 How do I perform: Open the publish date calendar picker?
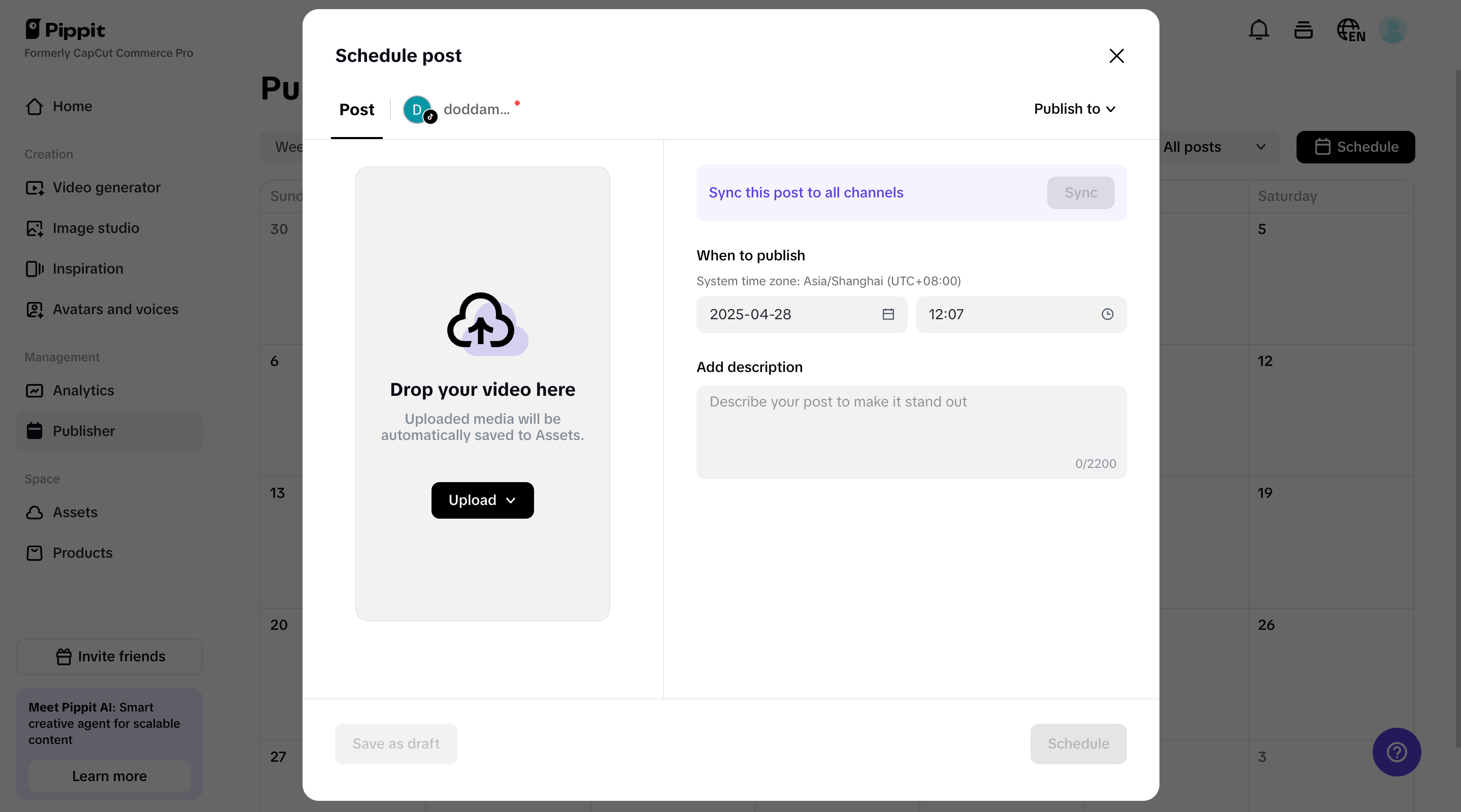(888, 314)
